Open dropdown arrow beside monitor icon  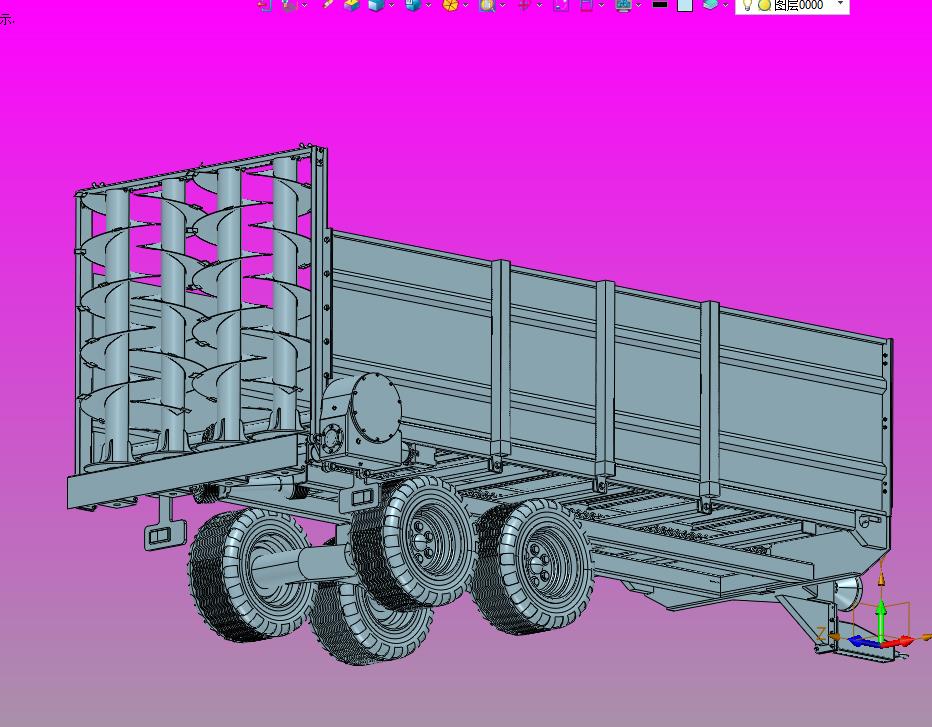(638, 5)
